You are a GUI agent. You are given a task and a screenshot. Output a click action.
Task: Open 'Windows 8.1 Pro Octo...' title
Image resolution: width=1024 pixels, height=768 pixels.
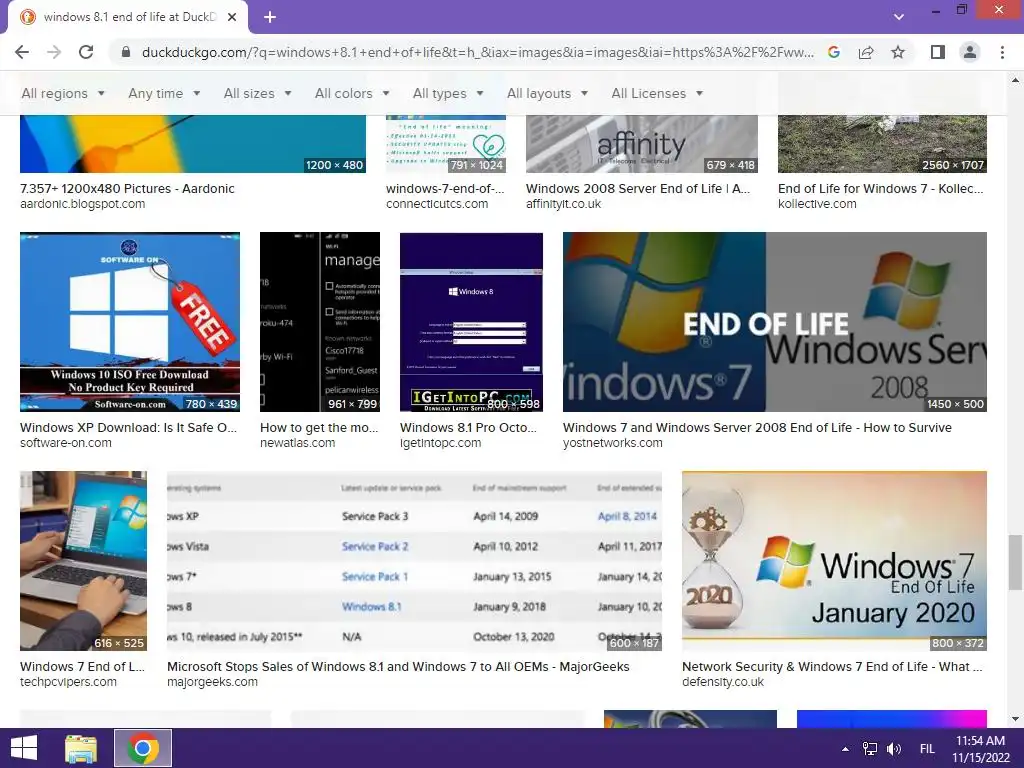coord(468,428)
